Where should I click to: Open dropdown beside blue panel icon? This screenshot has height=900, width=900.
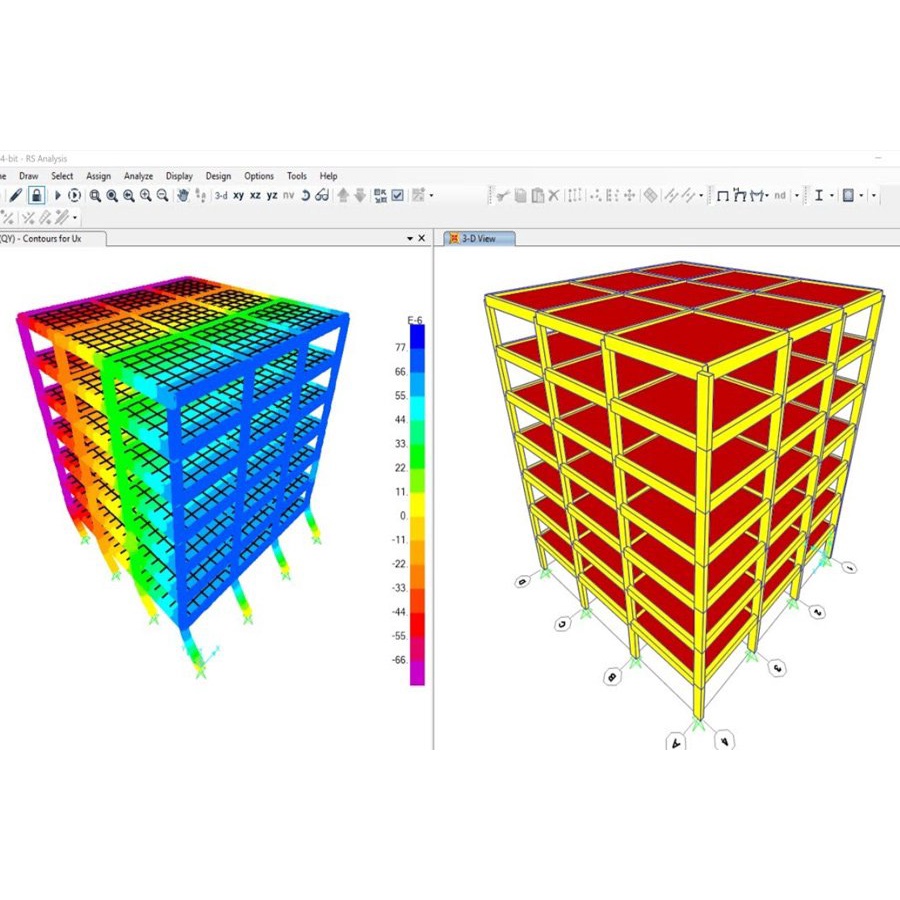(x=861, y=196)
